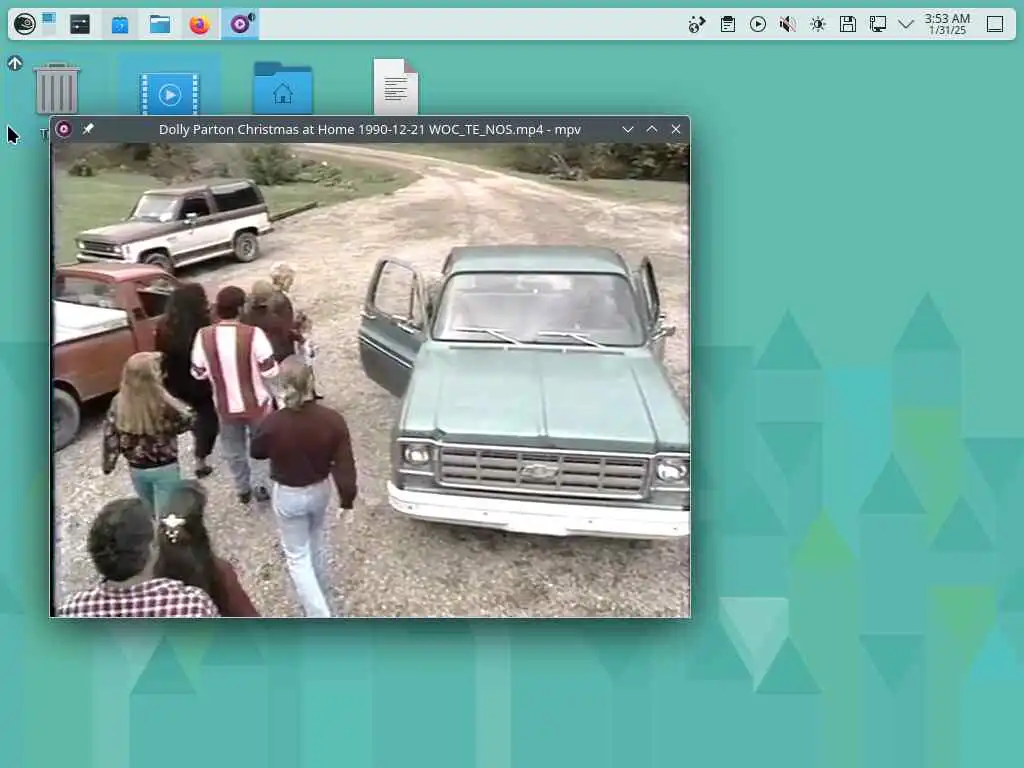This screenshot has width=1024, height=768.
Task: Open the disks and devices applet
Action: click(848, 24)
